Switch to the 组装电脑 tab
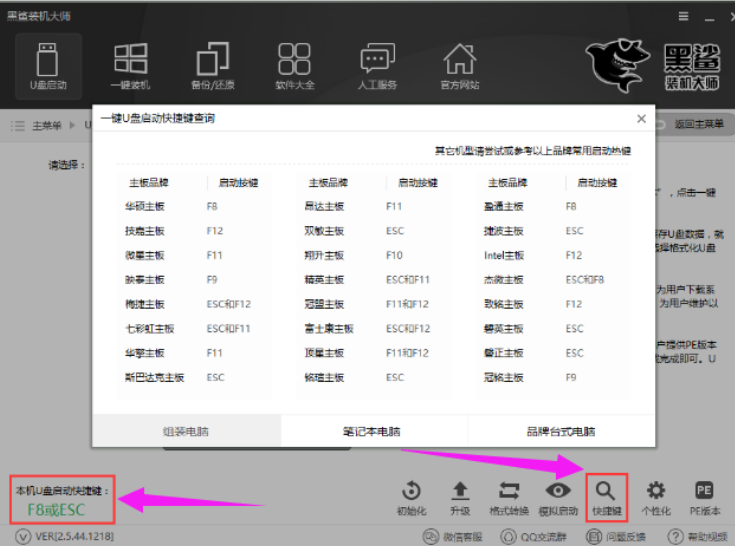Screen dimensions: 735x546 (x=186, y=431)
